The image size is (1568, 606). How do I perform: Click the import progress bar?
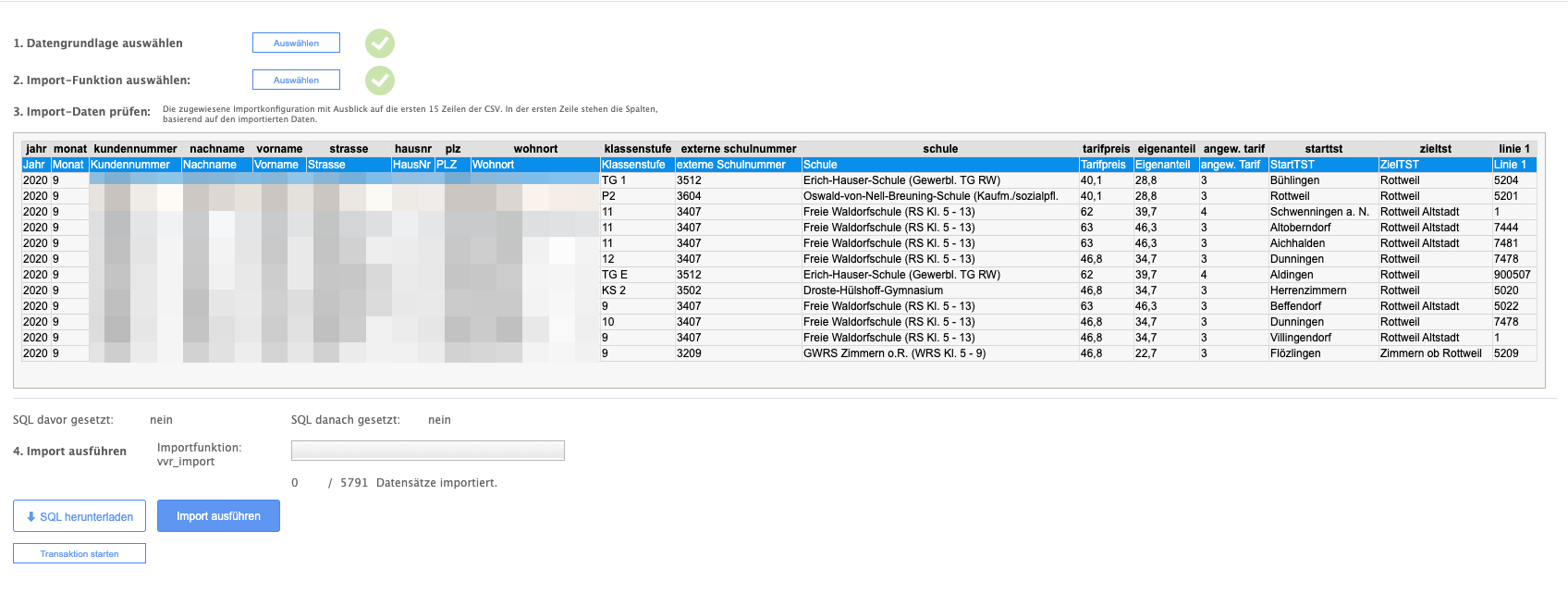[427, 451]
